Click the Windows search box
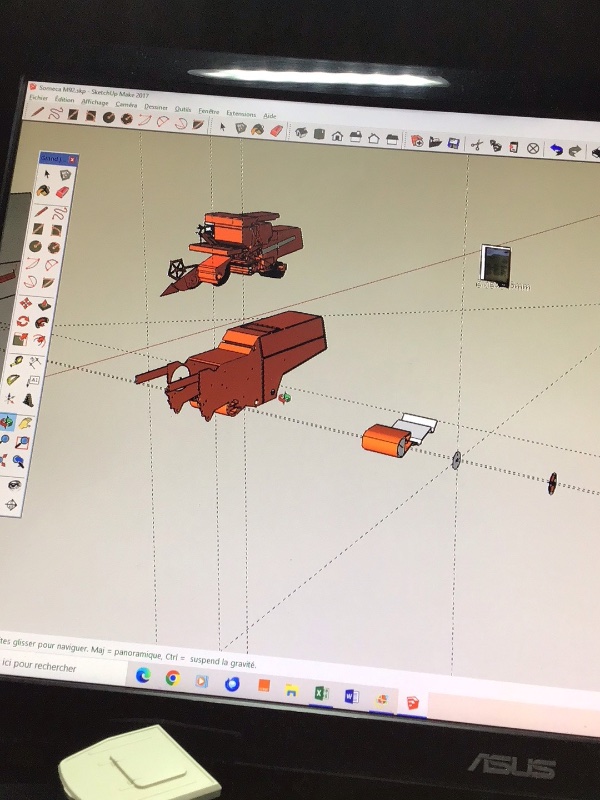 click(61, 667)
